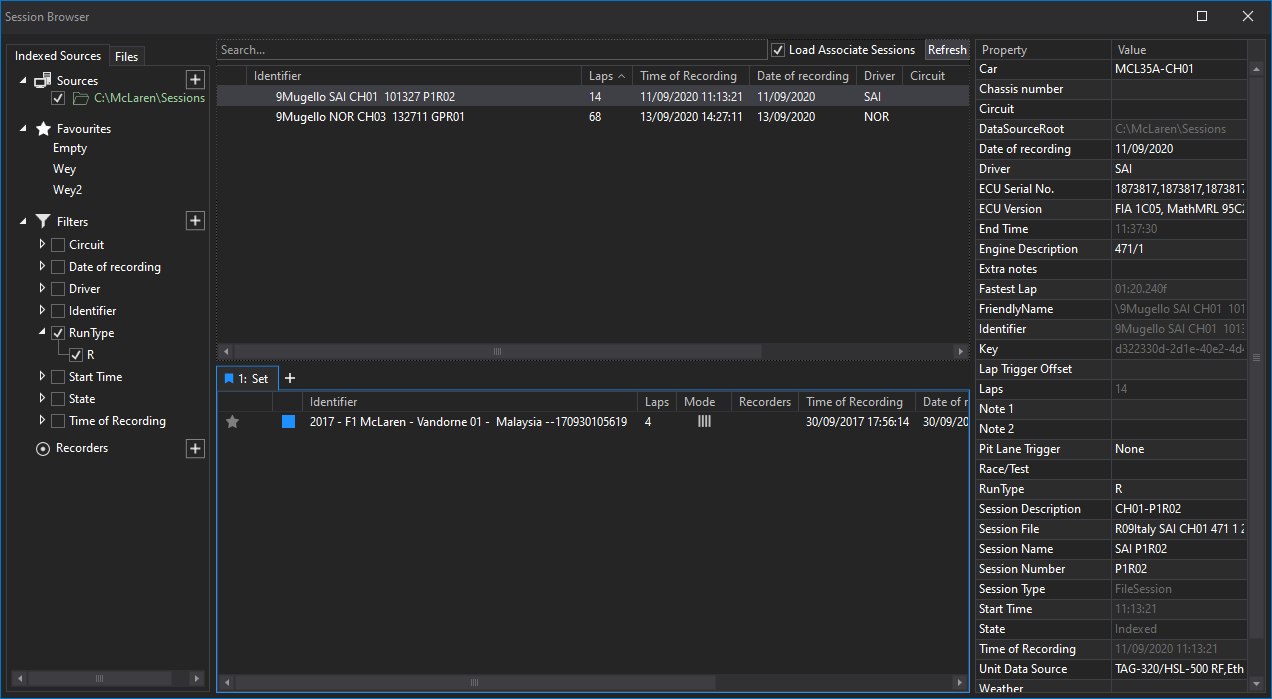Expand the Date of recording filter
Viewport: 1272px width, 699px height.
click(42, 266)
